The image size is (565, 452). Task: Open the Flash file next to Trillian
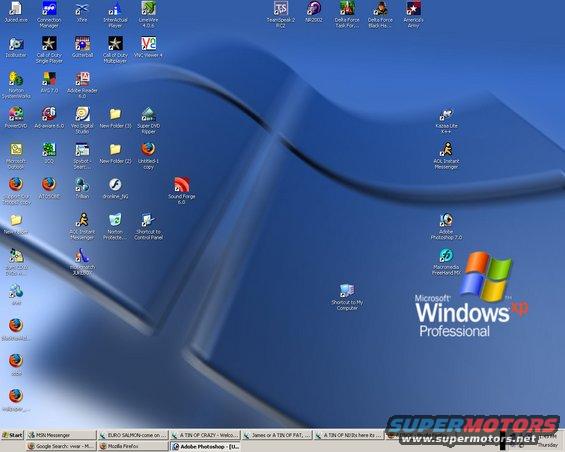(x=115, y=189)
